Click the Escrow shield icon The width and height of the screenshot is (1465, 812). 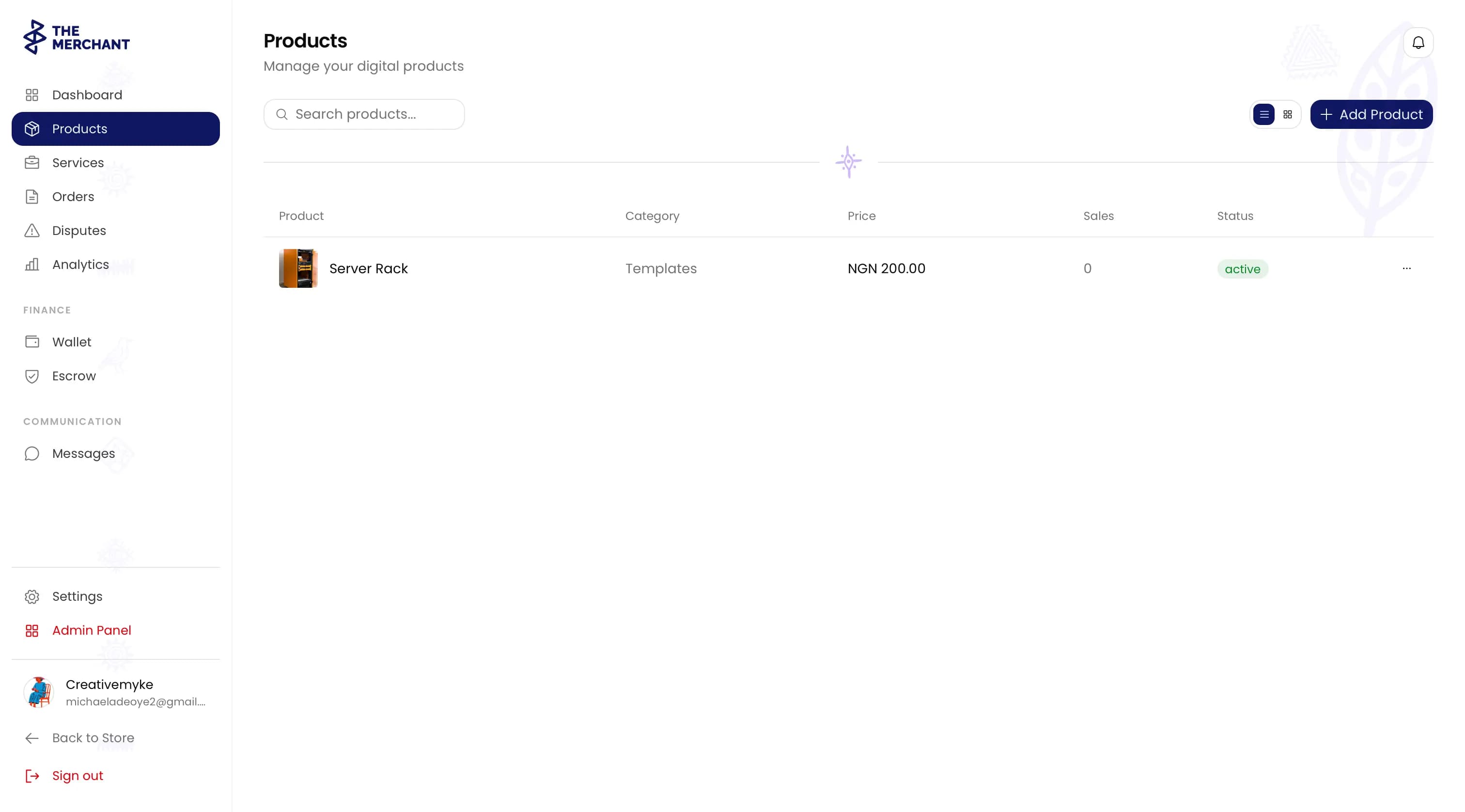[x=32, y=376]
